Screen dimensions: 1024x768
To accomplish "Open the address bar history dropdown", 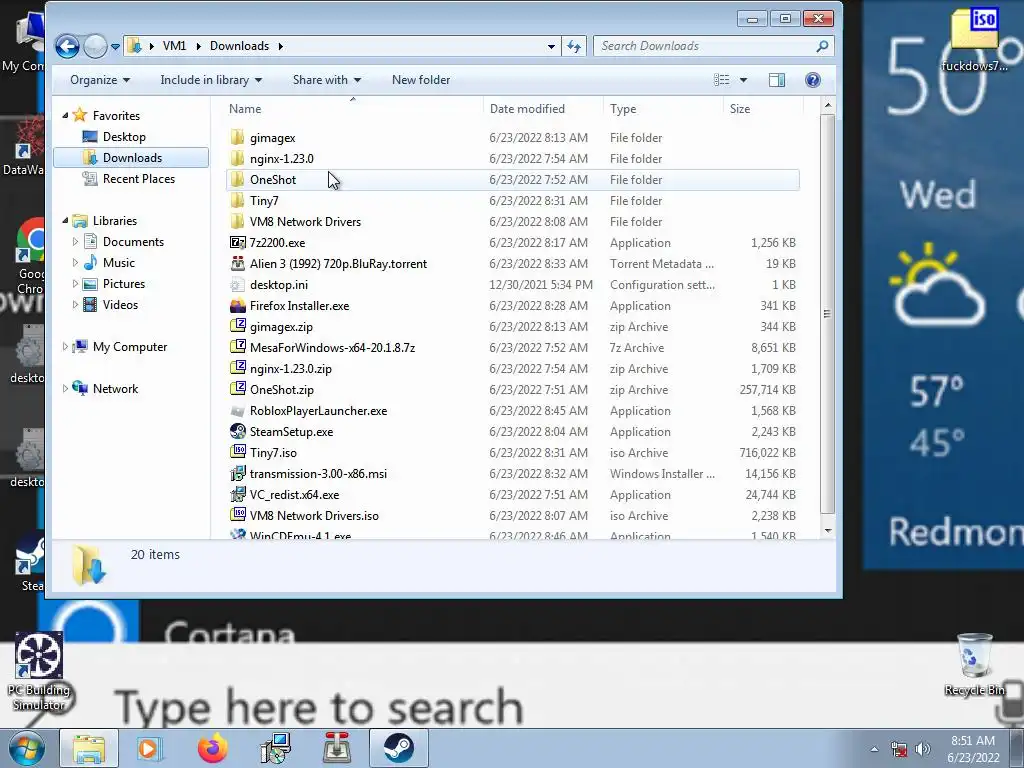I will (551, 46).
